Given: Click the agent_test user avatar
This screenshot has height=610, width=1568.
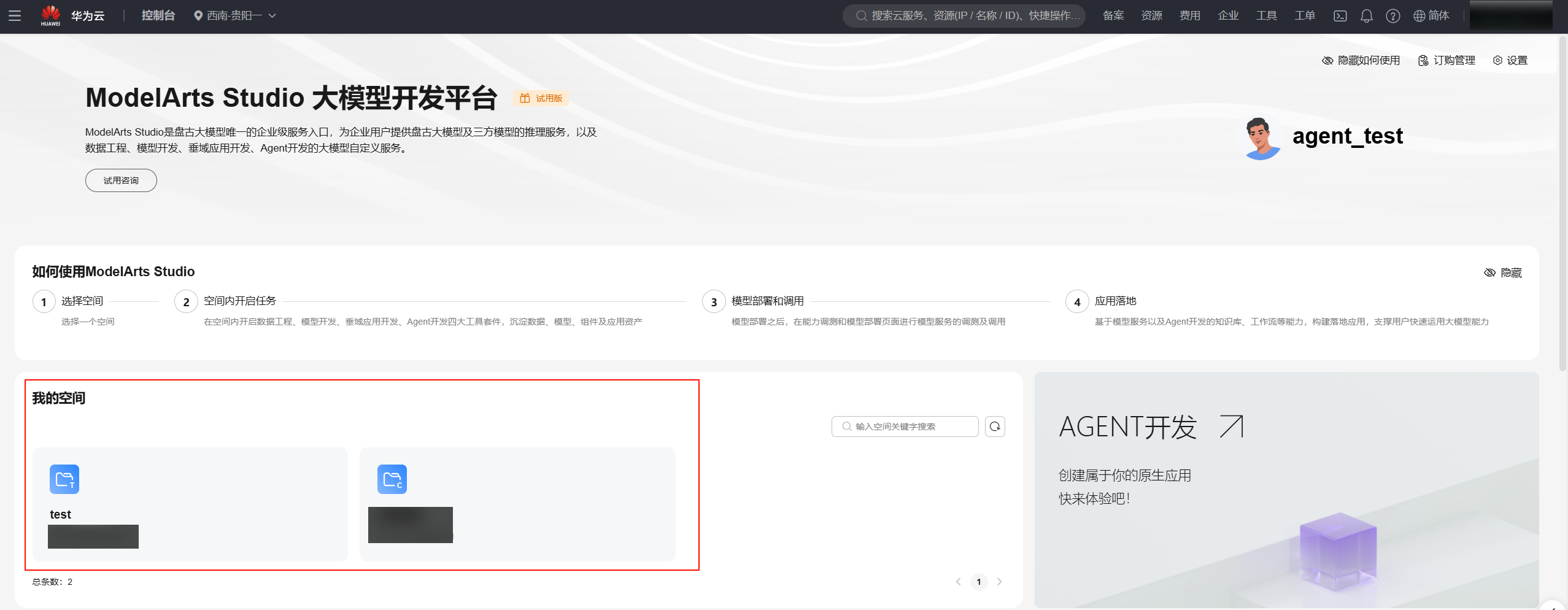Looking at the screenshot, I should point(1262,138).
